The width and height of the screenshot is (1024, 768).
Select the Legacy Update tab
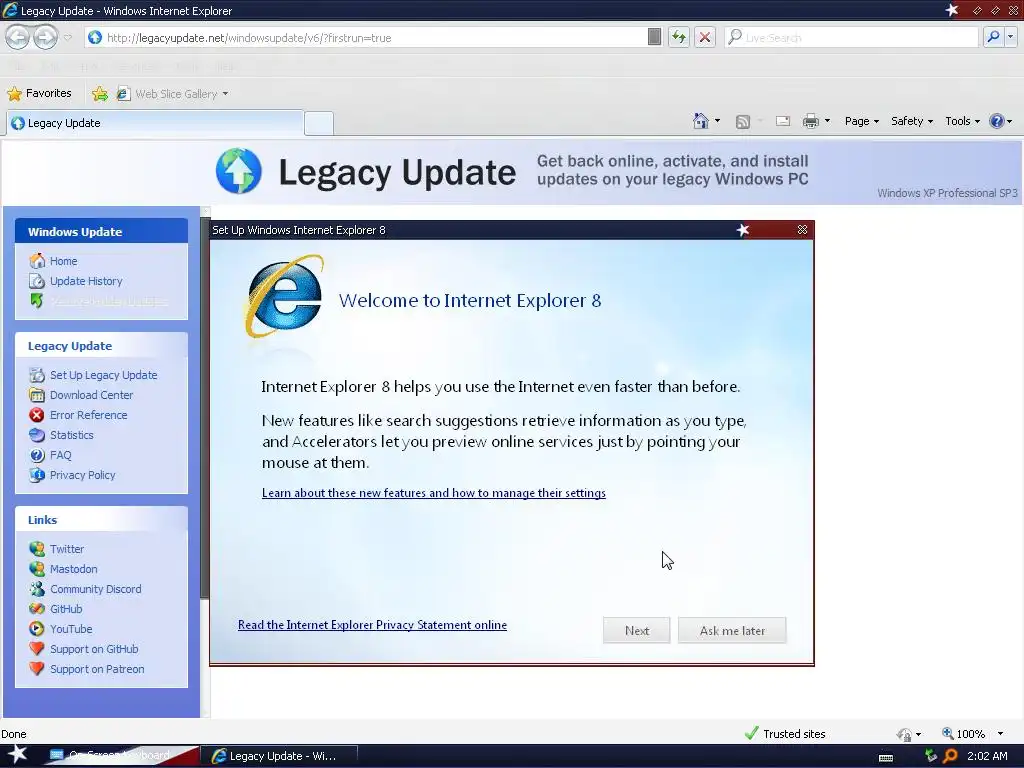click(154, 123)
